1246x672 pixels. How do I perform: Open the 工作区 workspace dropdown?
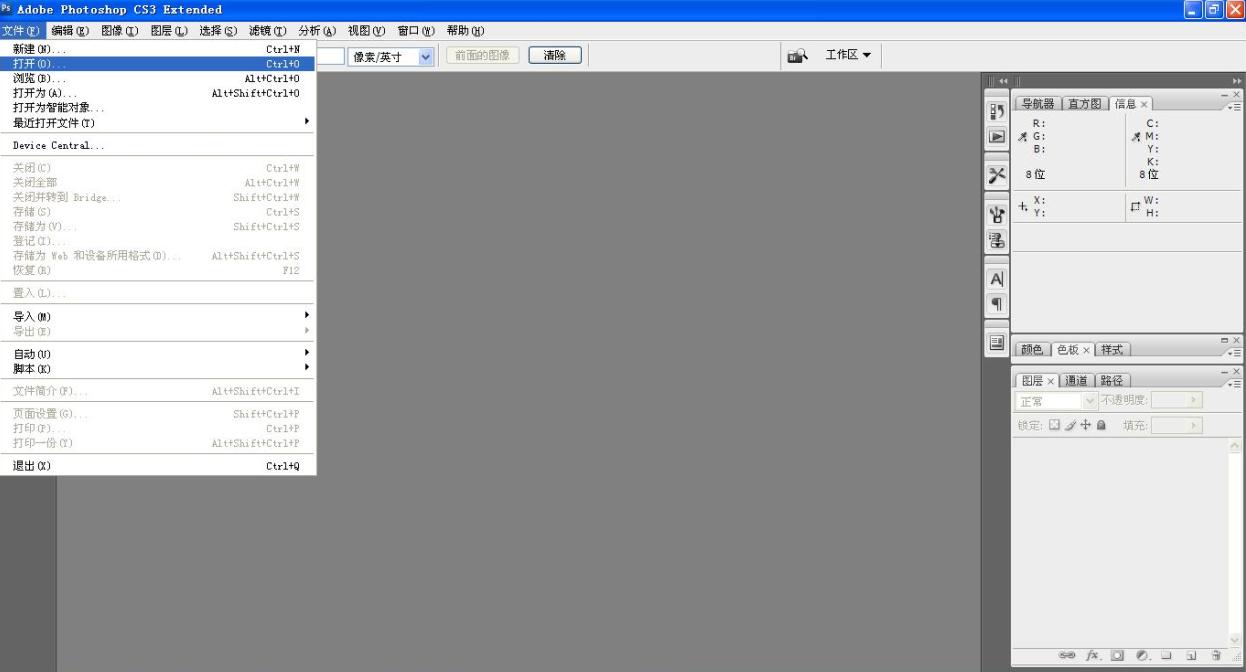[847, 54]
